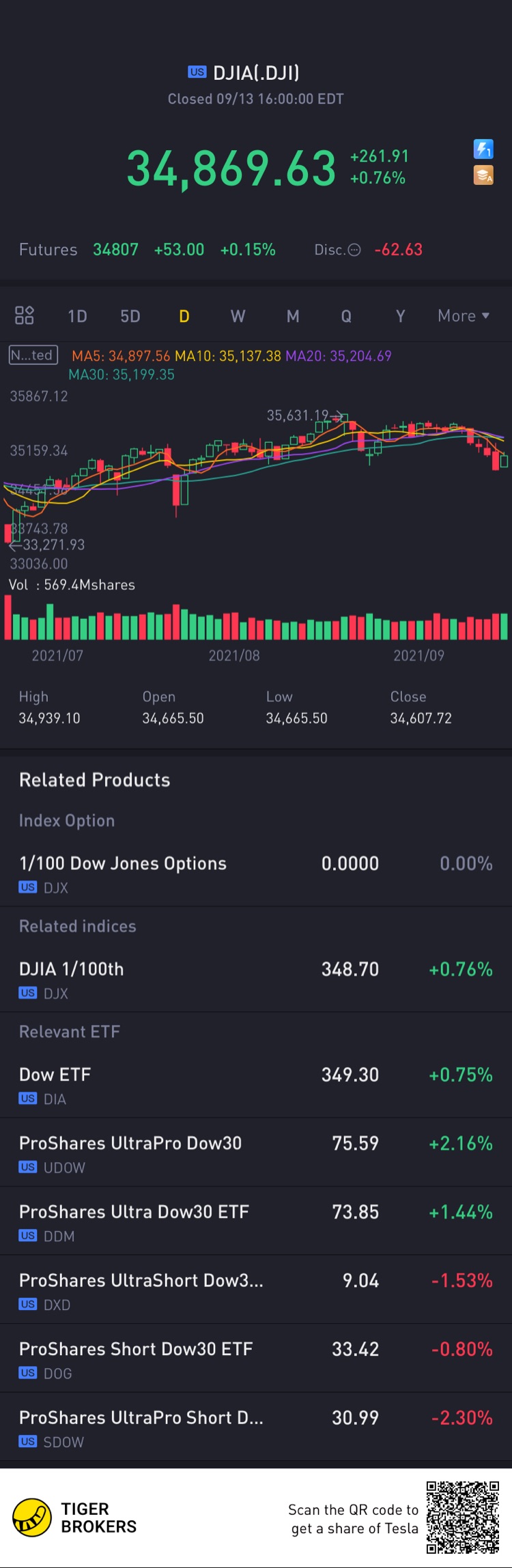Open the ProShares Short Dow30 ETF row
The image size is (512, 1568).
[256, 1359]
